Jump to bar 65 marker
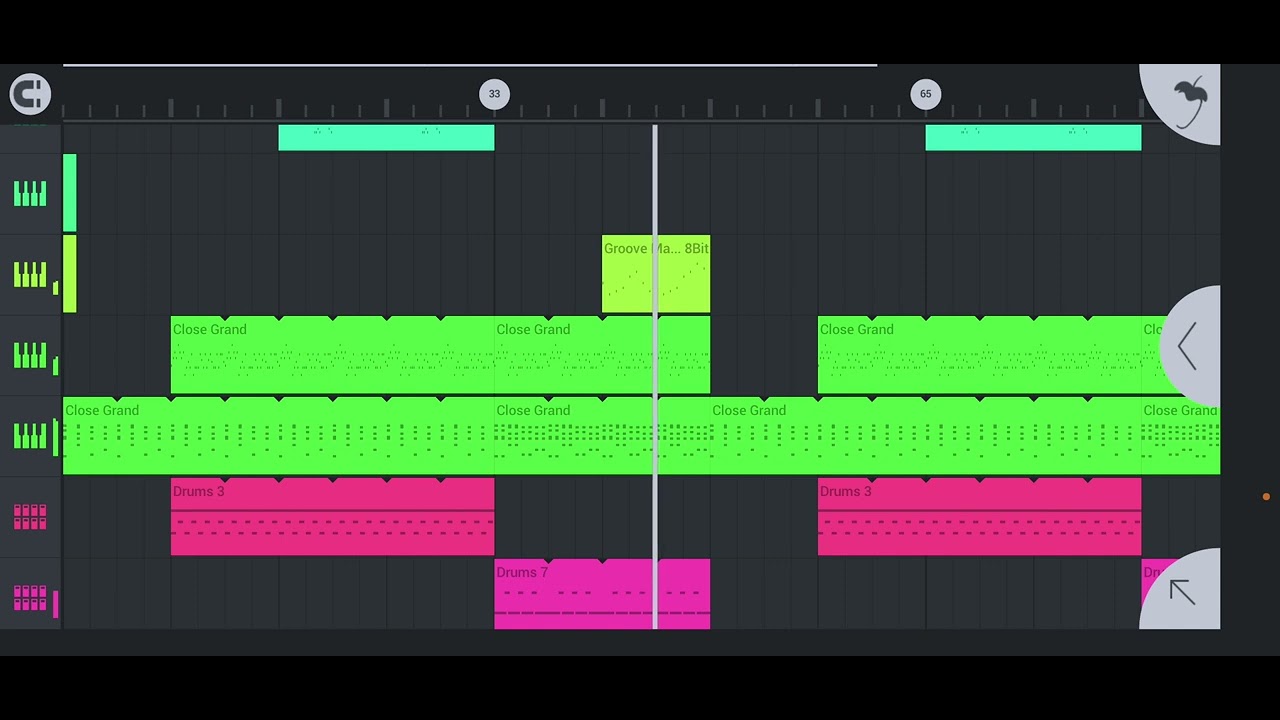Viewport: 1280px width, 720px height. (x=926, y=94)
